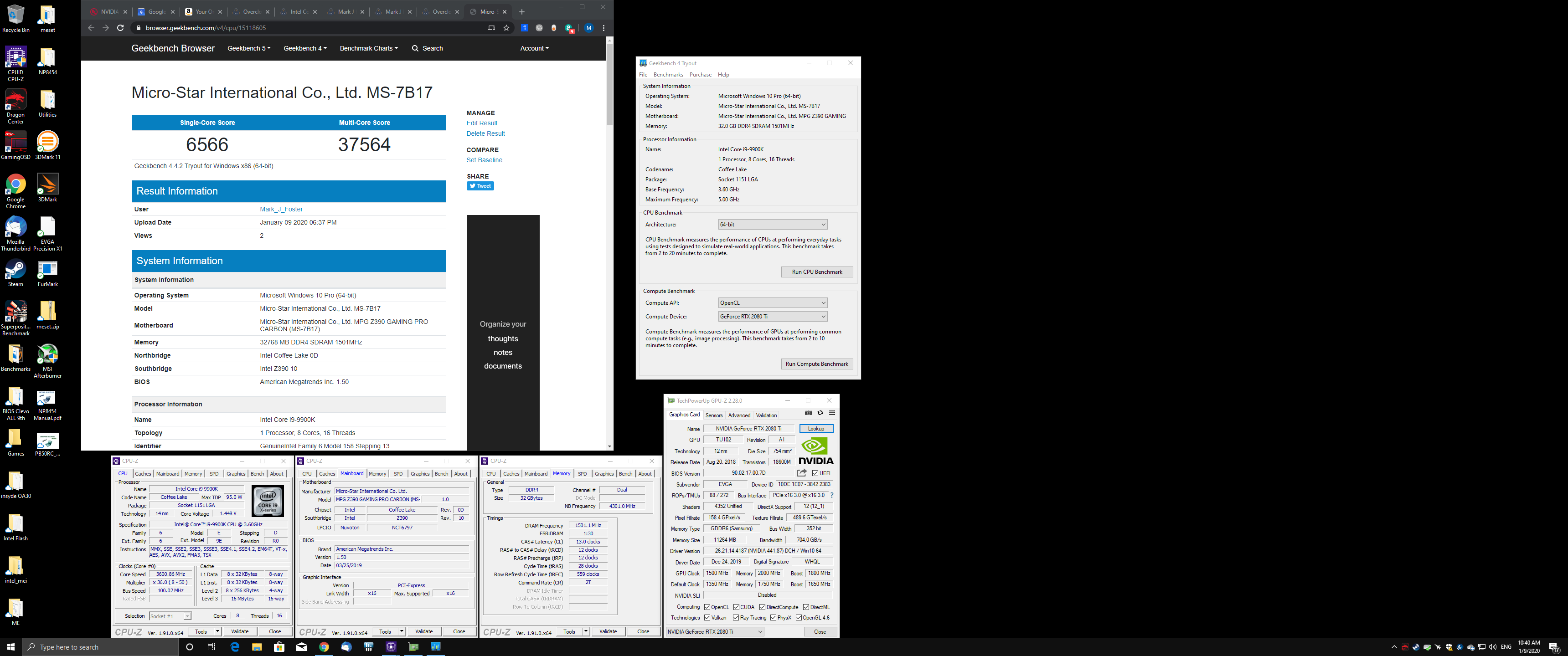
Task: Expand the Benchmark Charts nav dropdown
Action: click(368, 48)
